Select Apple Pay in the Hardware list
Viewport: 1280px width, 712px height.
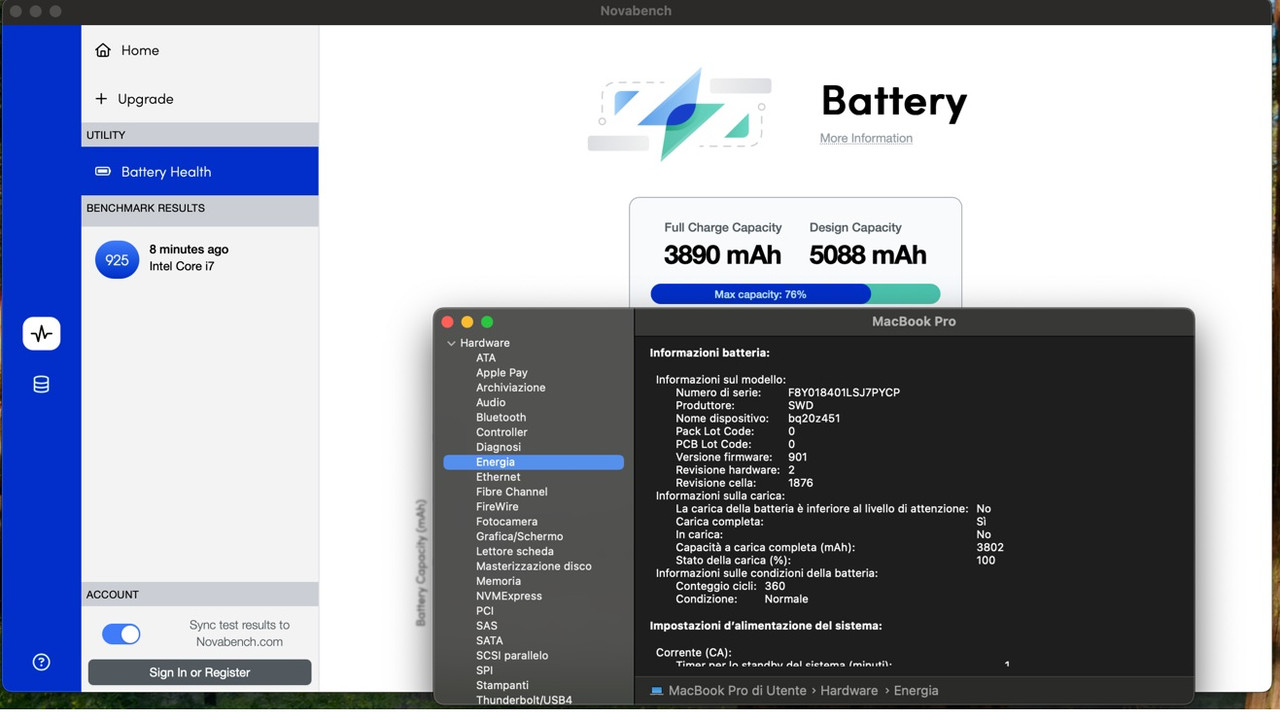(x=502, y=373)
